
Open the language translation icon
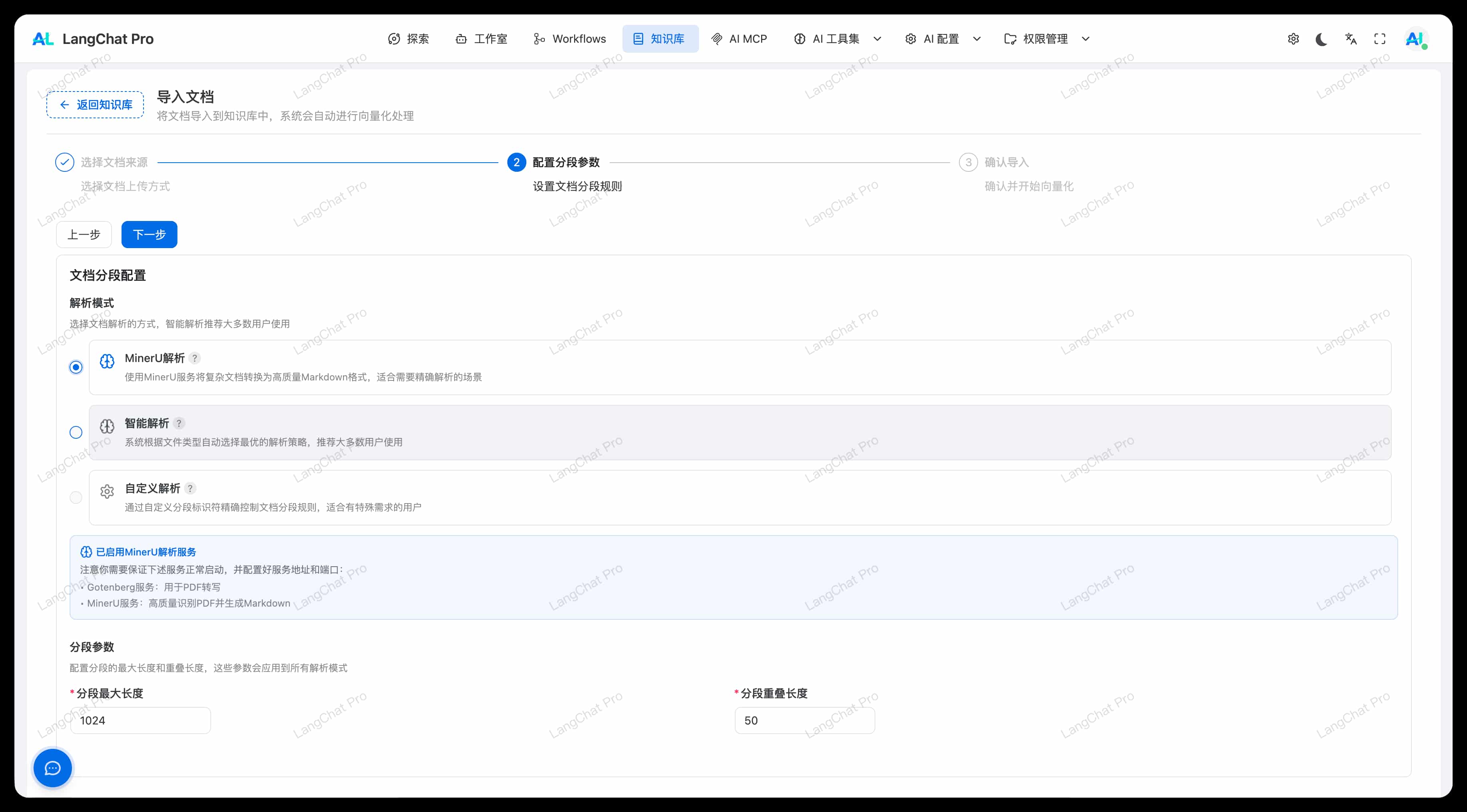pos(1351,39)
